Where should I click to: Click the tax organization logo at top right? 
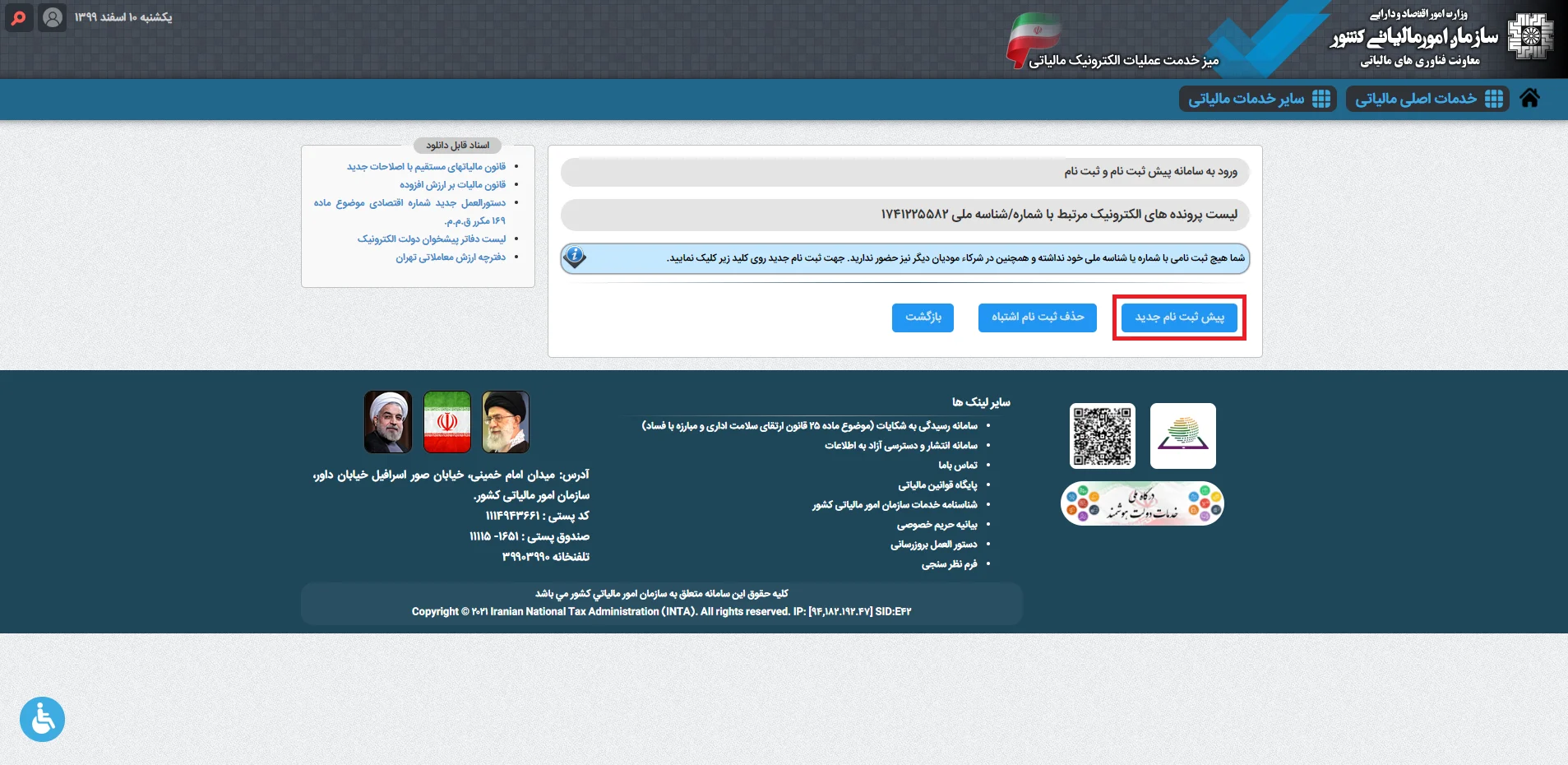coord(1529,37)
